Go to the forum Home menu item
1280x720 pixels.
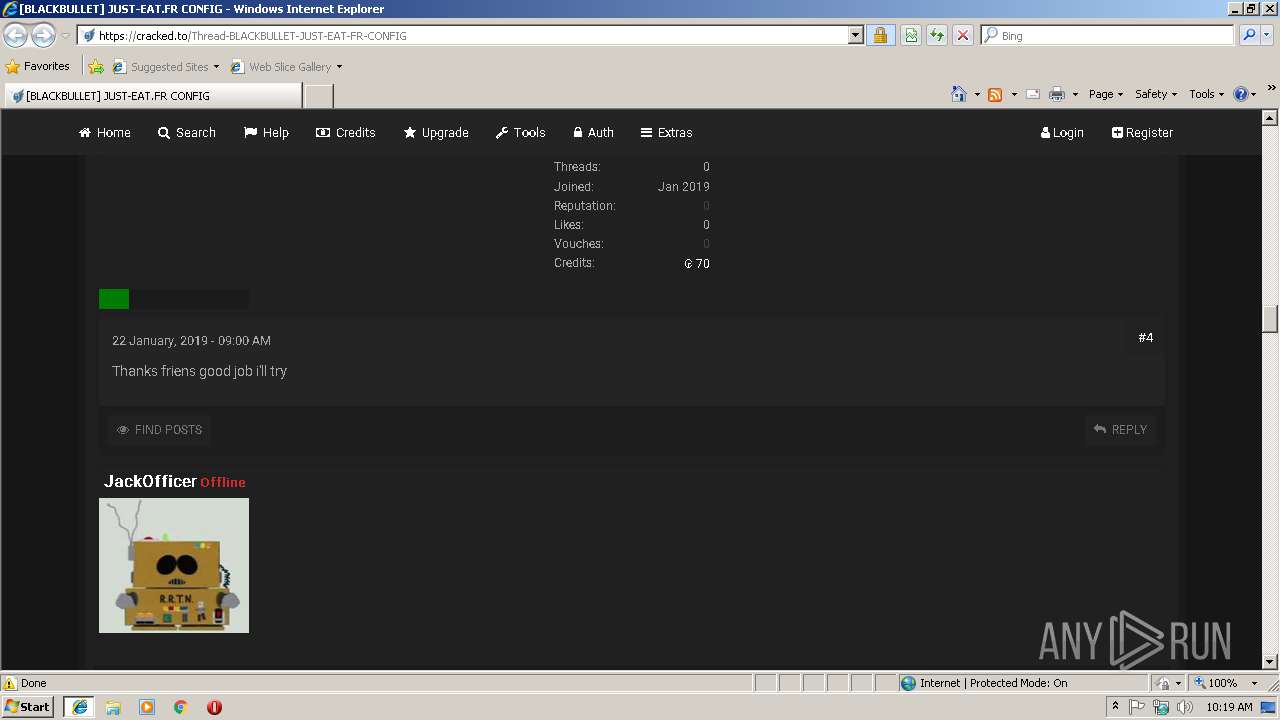click(105, 132)
